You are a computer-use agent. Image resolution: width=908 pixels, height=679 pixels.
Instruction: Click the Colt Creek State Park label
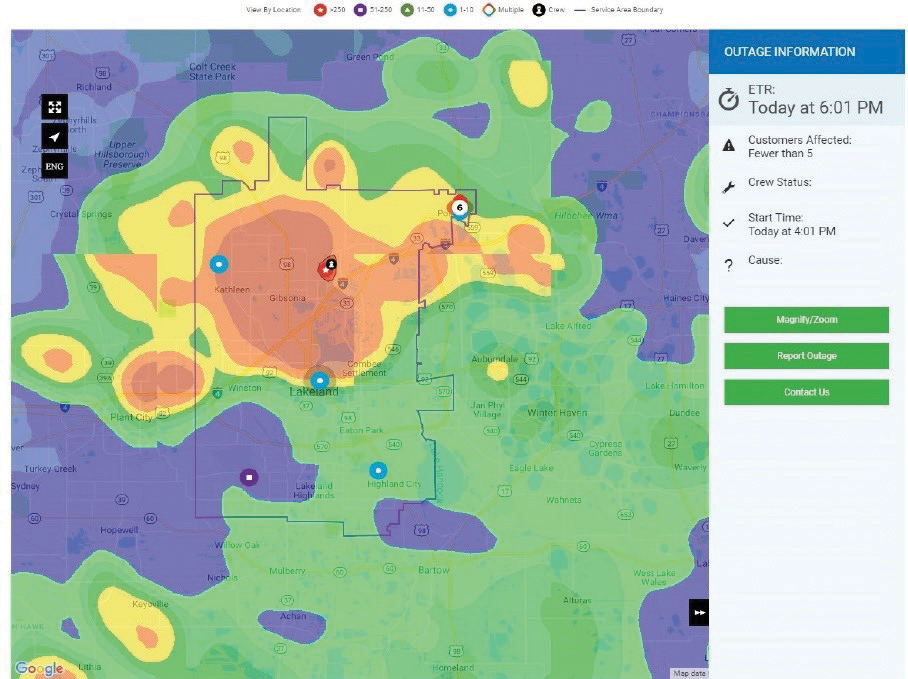213,71
